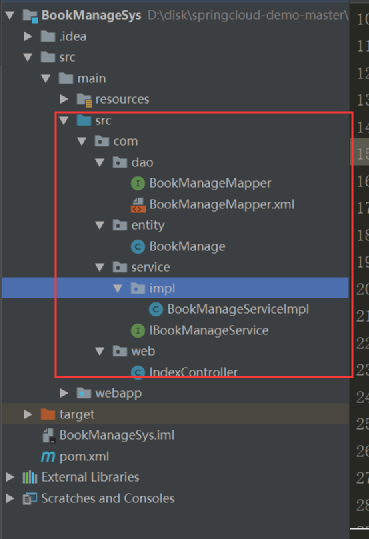Select the service package label
Image resolution: width=369 pixels, height=539 pixels.
pyautogui.click(x=151, y=267)
